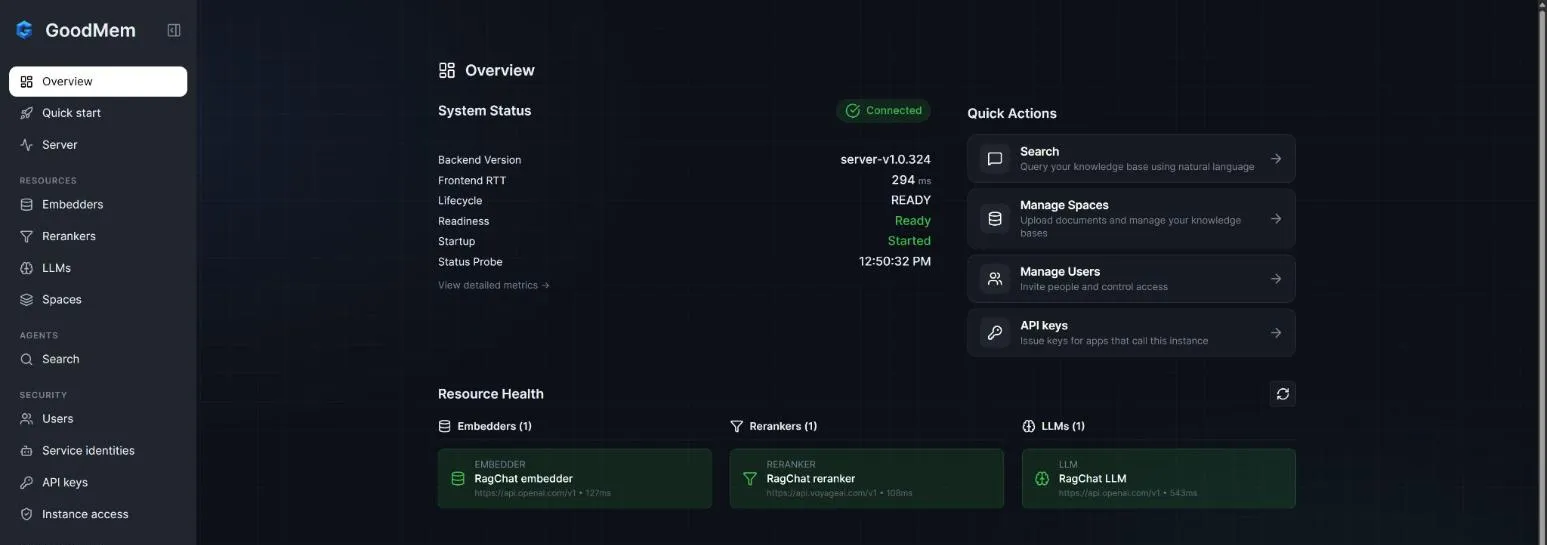The height and width of the screenshot is (545, 1547).
Task: Open the Manage Spaces quick action
Action: point(1131,218)
